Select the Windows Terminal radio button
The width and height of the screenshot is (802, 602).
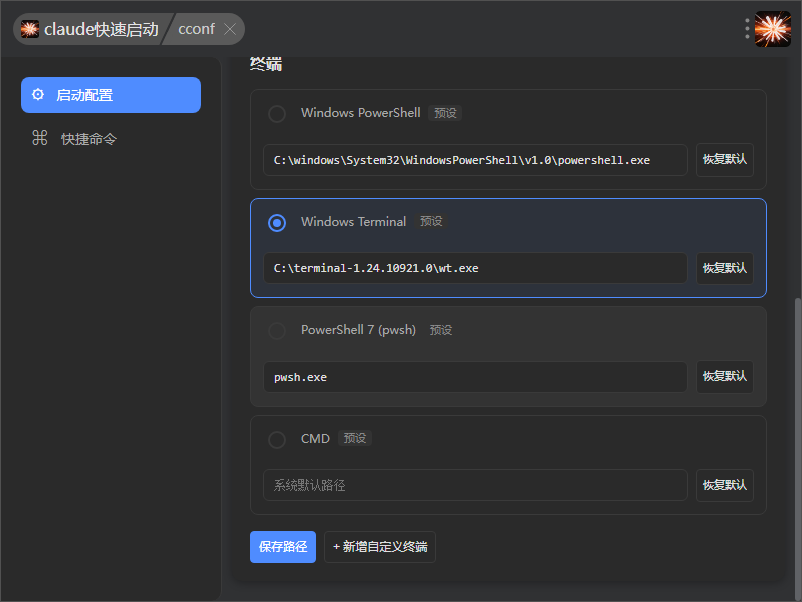click(x=277, y=222)
